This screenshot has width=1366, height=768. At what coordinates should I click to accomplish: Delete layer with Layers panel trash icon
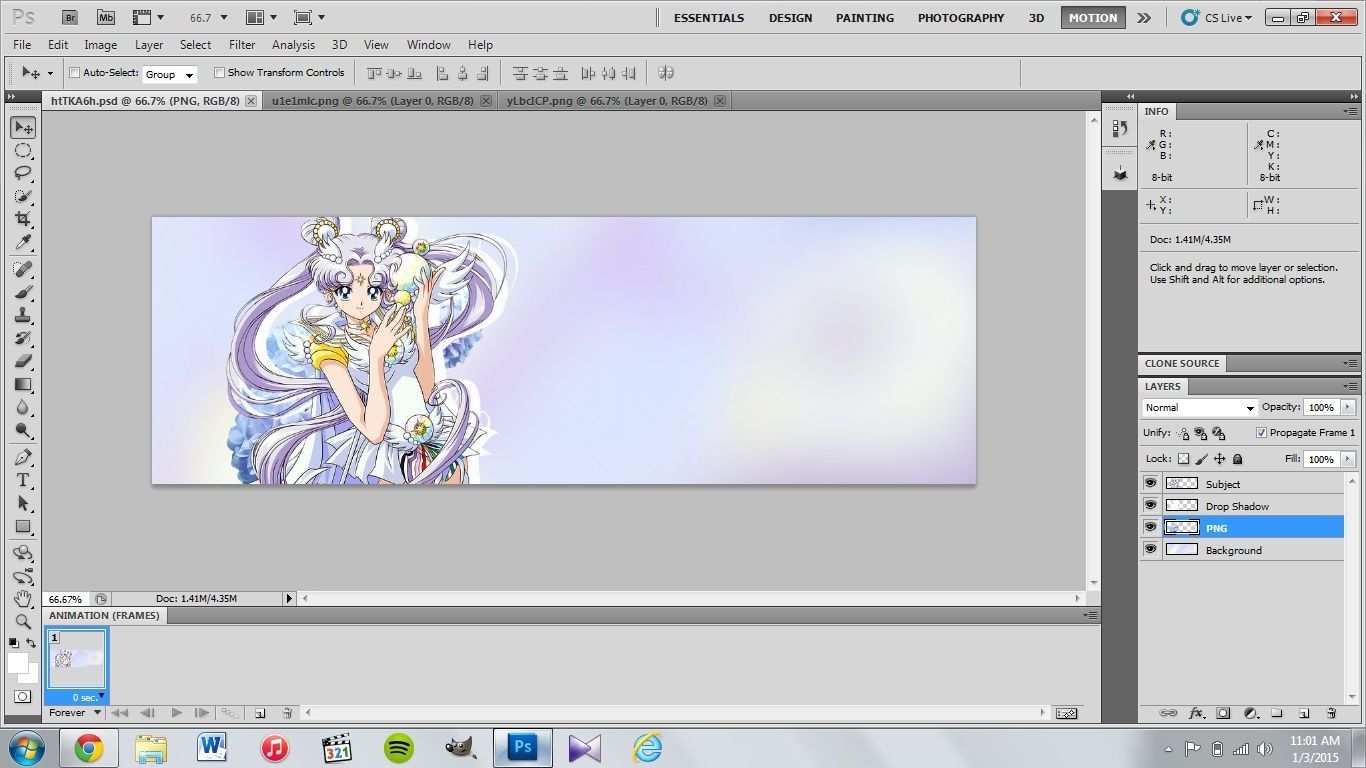[x=1331, y=713]
